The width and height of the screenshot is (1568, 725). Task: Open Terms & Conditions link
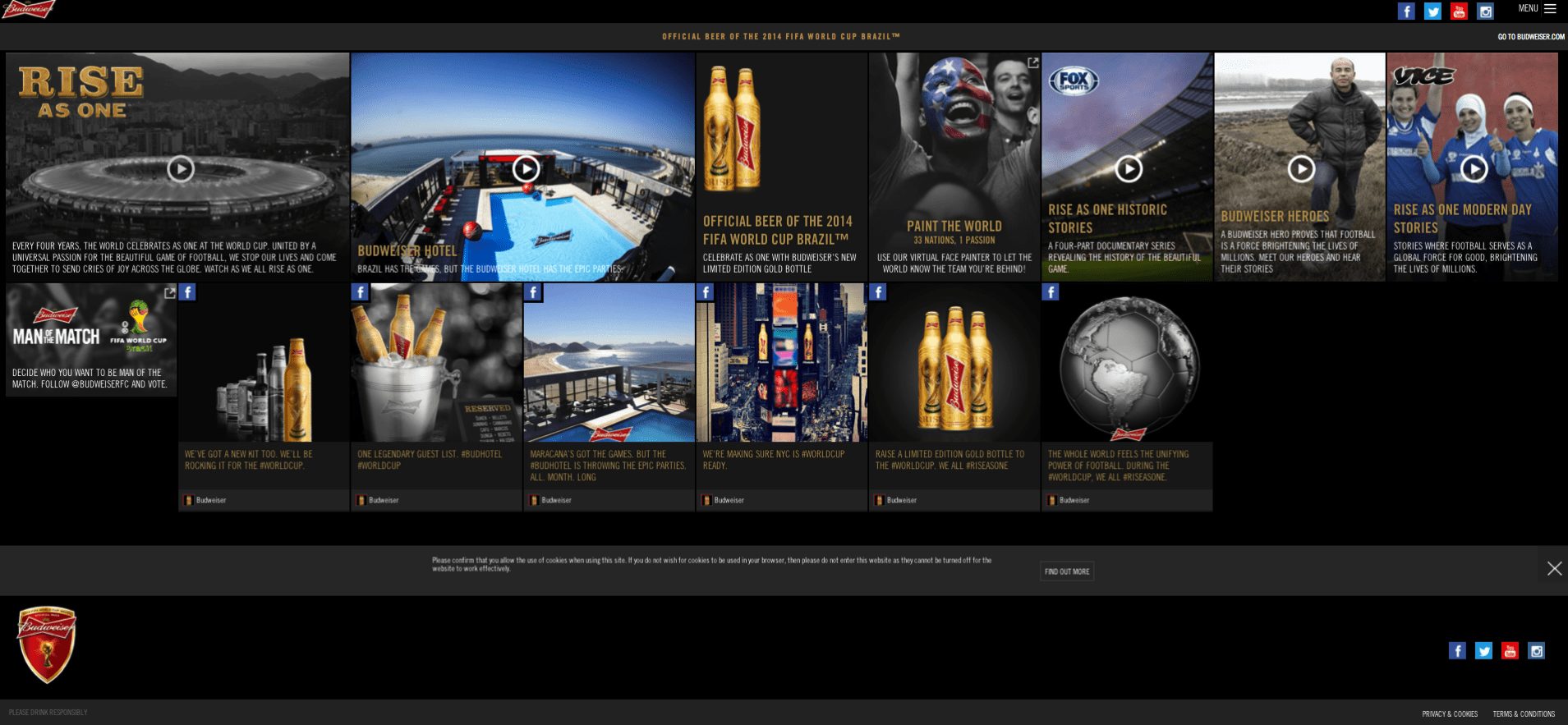tap(1524, 714)
